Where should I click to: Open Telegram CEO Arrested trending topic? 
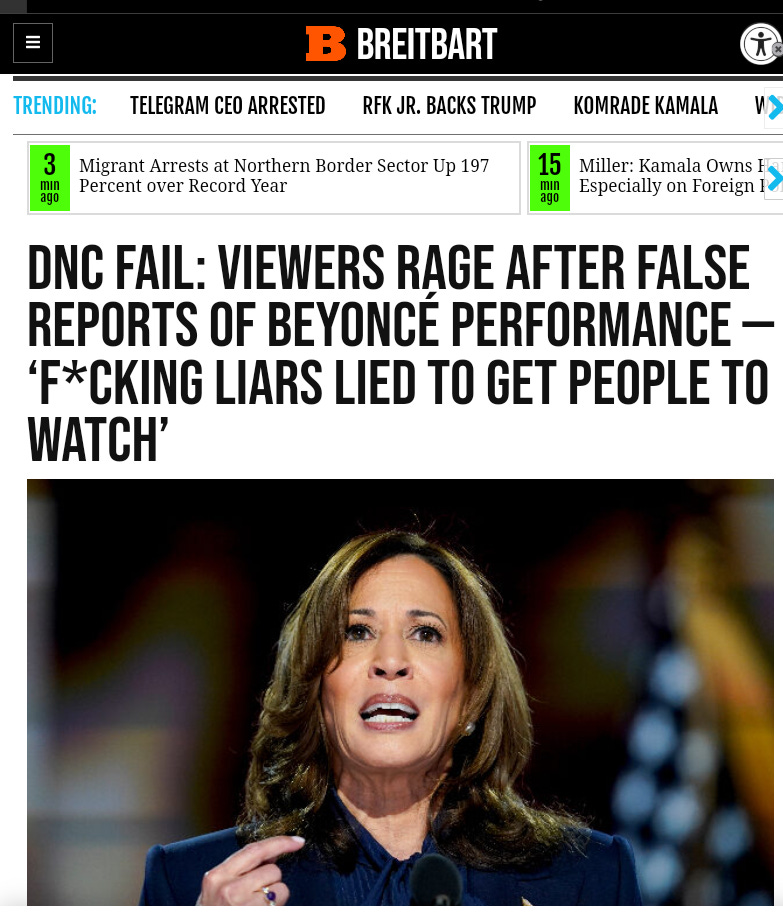[228, 106]
